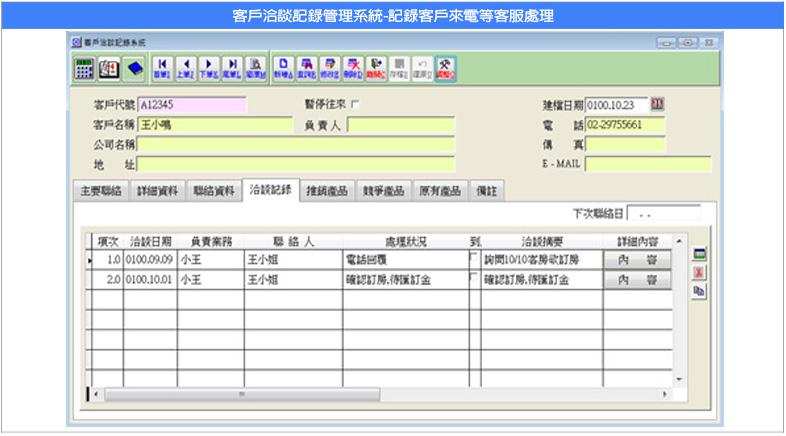
Task: Click 內容 button in second row
Action: click(x=636, y=280)
